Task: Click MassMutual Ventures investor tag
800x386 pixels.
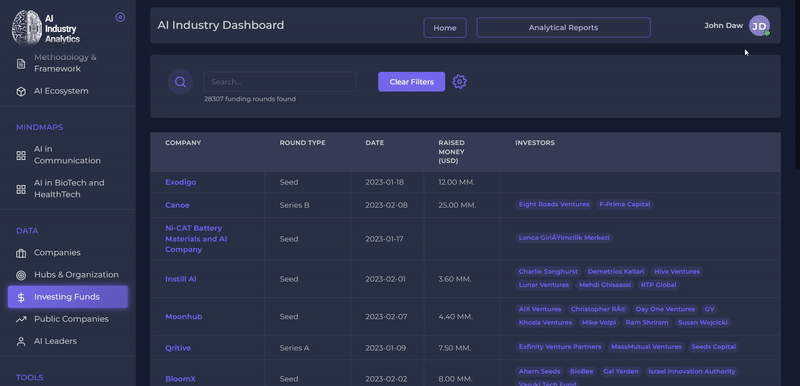Action: coord(646,347)
